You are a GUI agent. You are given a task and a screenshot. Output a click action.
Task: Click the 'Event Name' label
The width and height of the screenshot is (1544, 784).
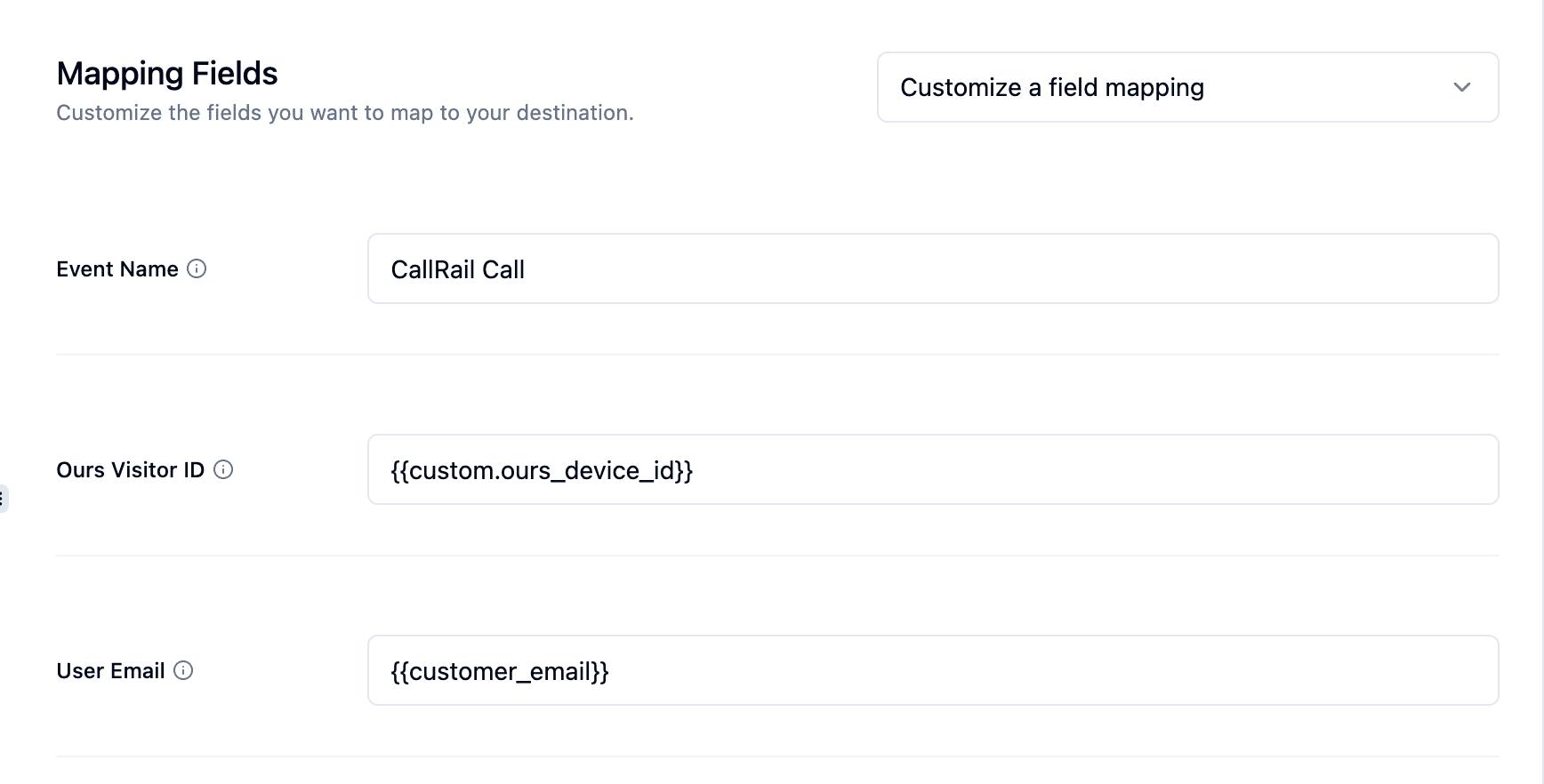pos(117,269)
